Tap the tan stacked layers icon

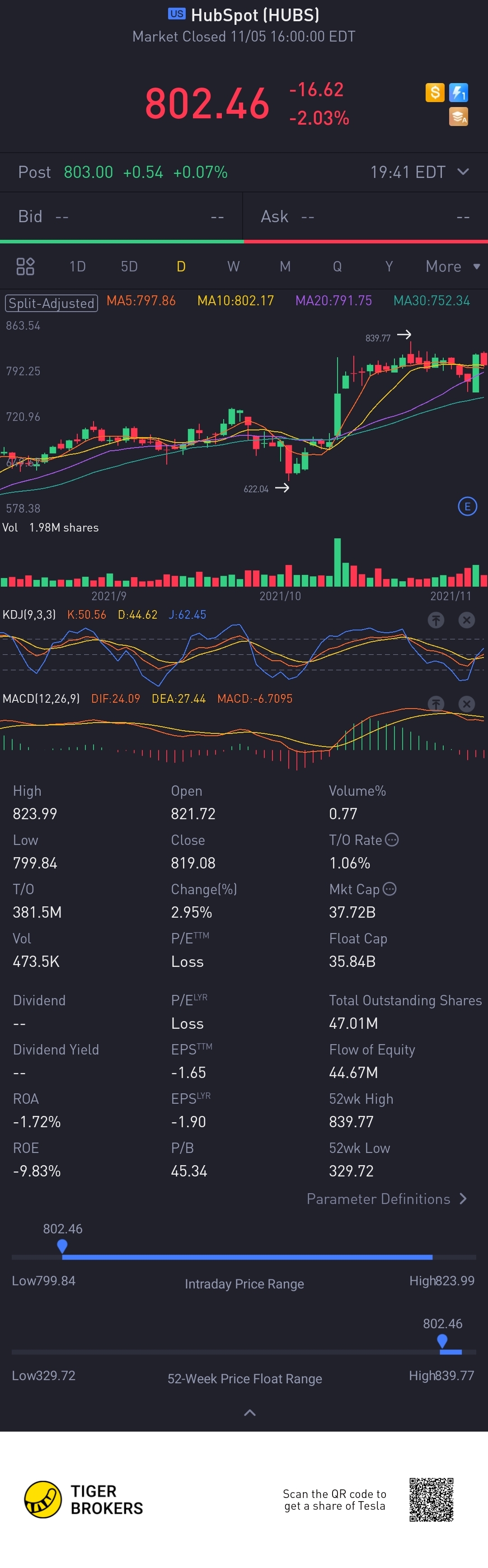[x=458, y=116]
